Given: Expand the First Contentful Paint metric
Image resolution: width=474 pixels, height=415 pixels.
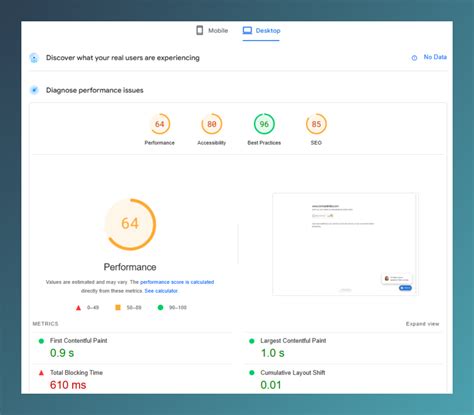Looking at the screenshot, I should [132, 348].
